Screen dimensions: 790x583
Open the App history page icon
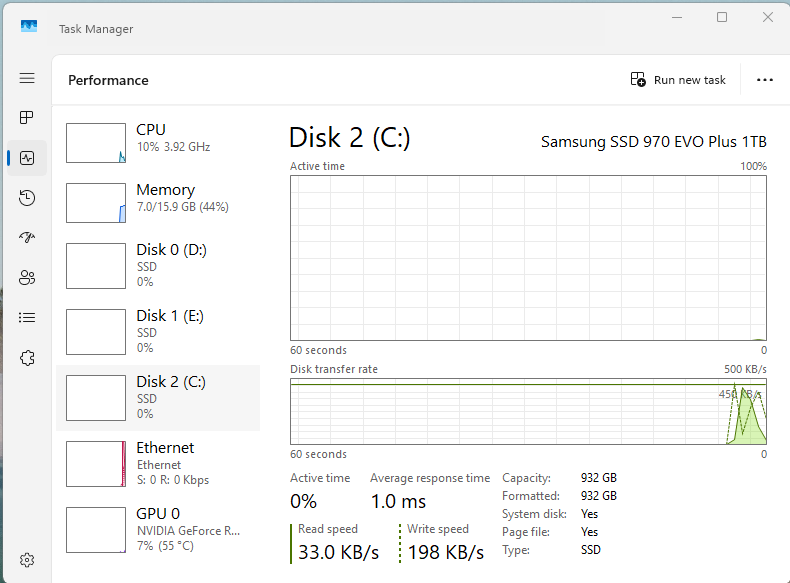click(27, 198)
